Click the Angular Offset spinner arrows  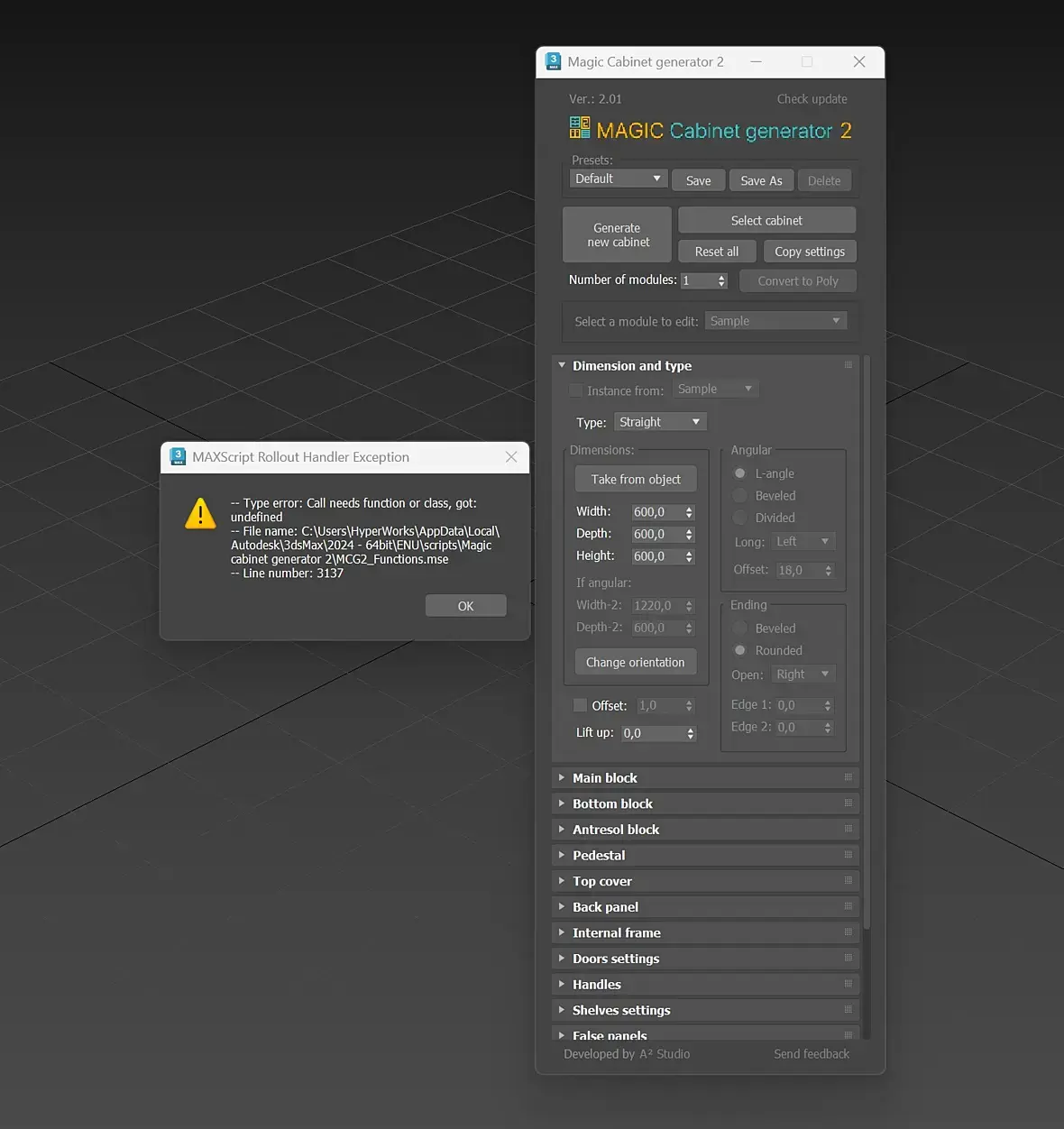(x=828, y=570)
